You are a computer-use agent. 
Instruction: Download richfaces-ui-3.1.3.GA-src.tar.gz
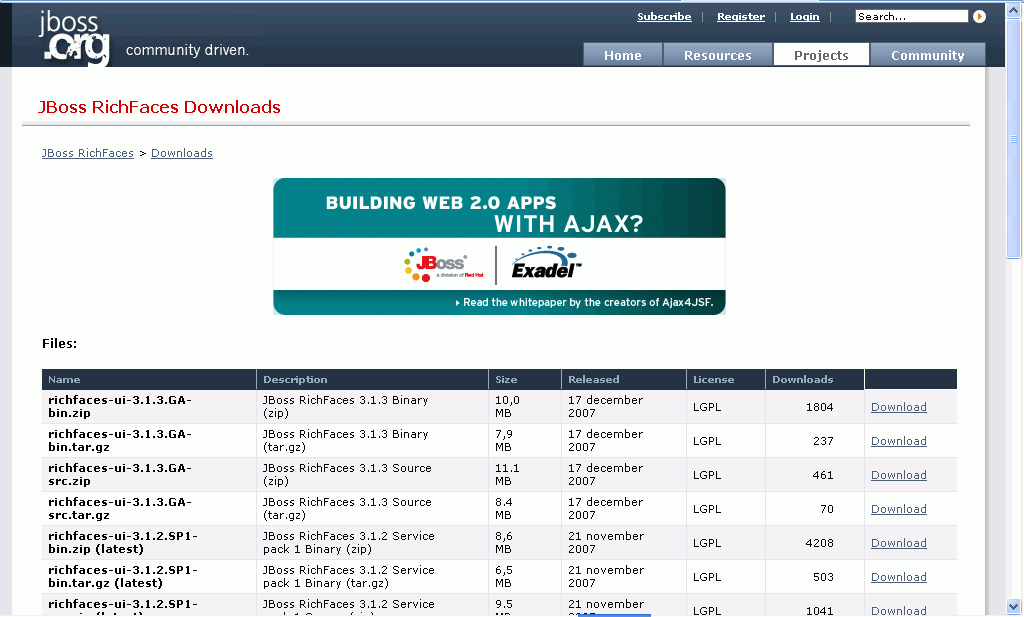[x=899, y=509]
